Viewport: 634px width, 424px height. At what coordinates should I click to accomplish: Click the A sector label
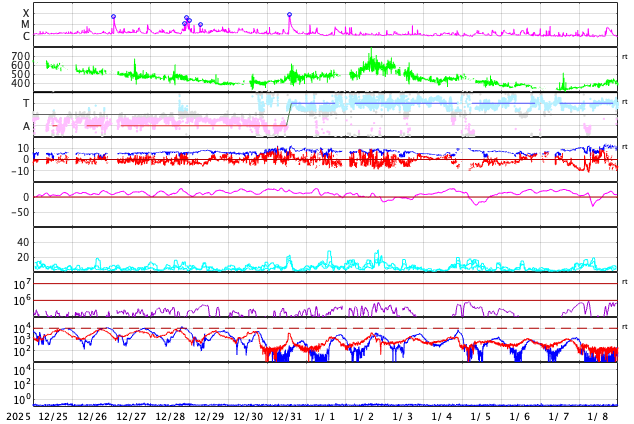(26, 126)
